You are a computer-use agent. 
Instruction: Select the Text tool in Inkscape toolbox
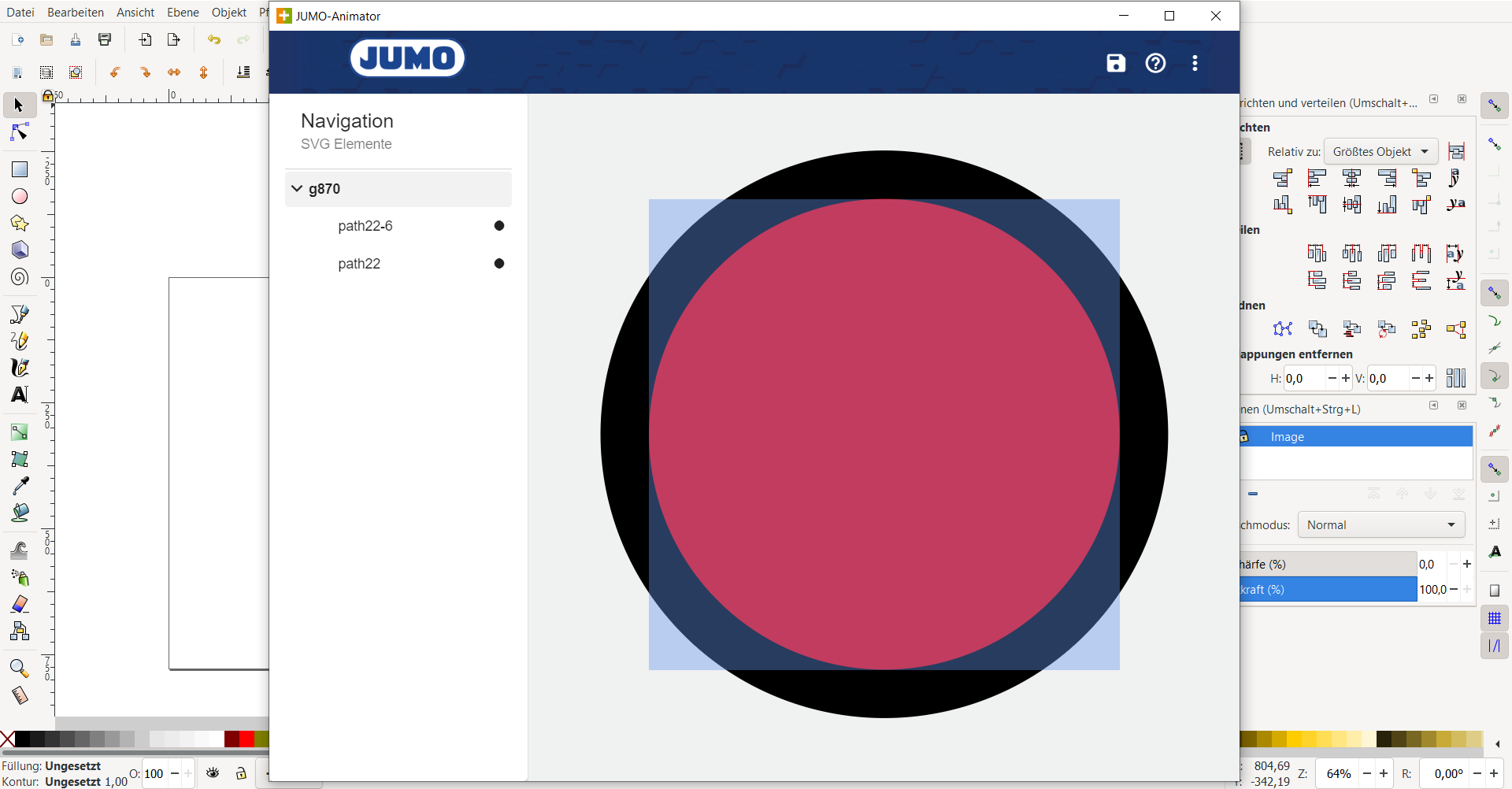pyautogui.click(x=20, y=394)
